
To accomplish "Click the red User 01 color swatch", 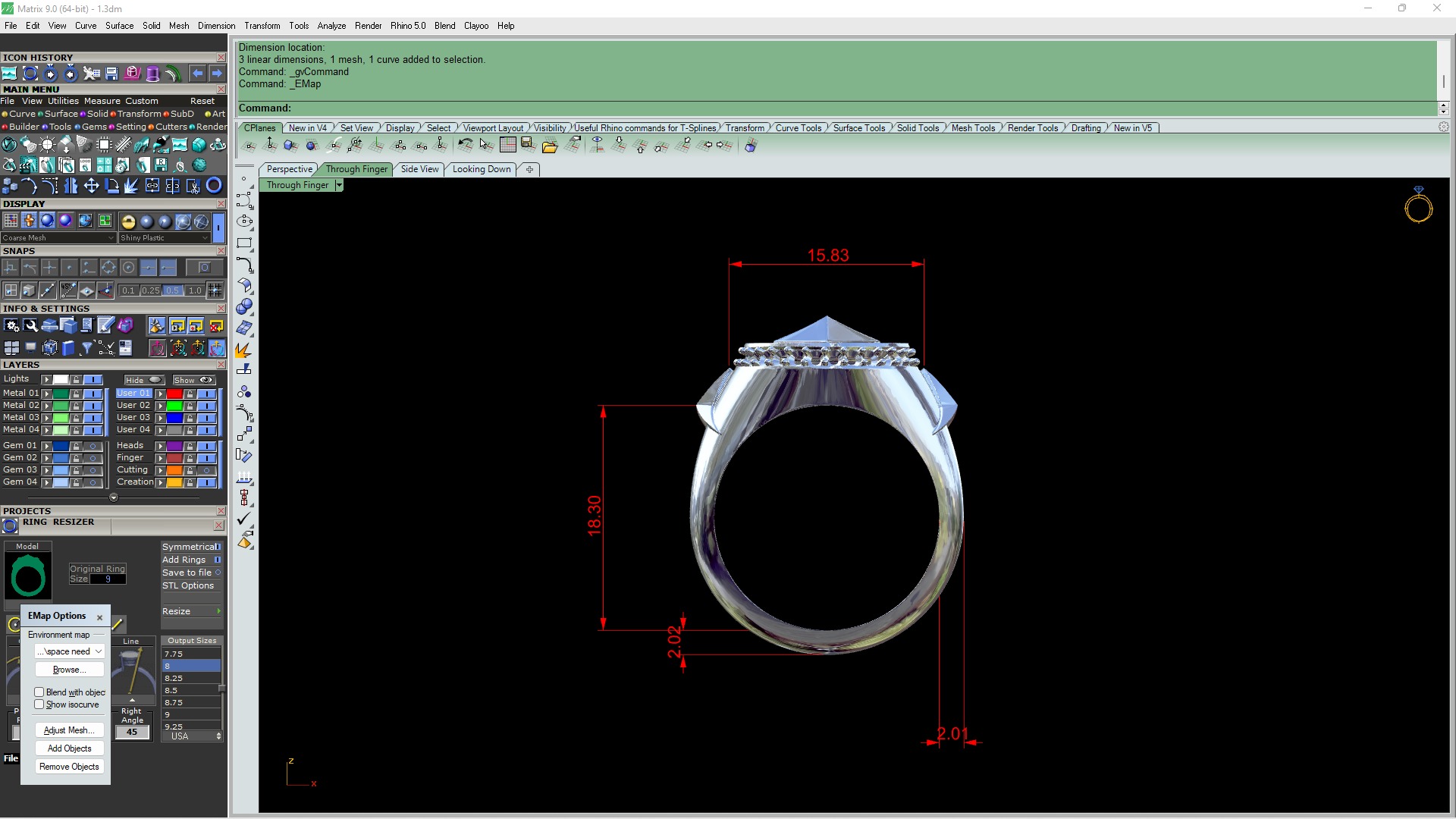I will point(174,394).
